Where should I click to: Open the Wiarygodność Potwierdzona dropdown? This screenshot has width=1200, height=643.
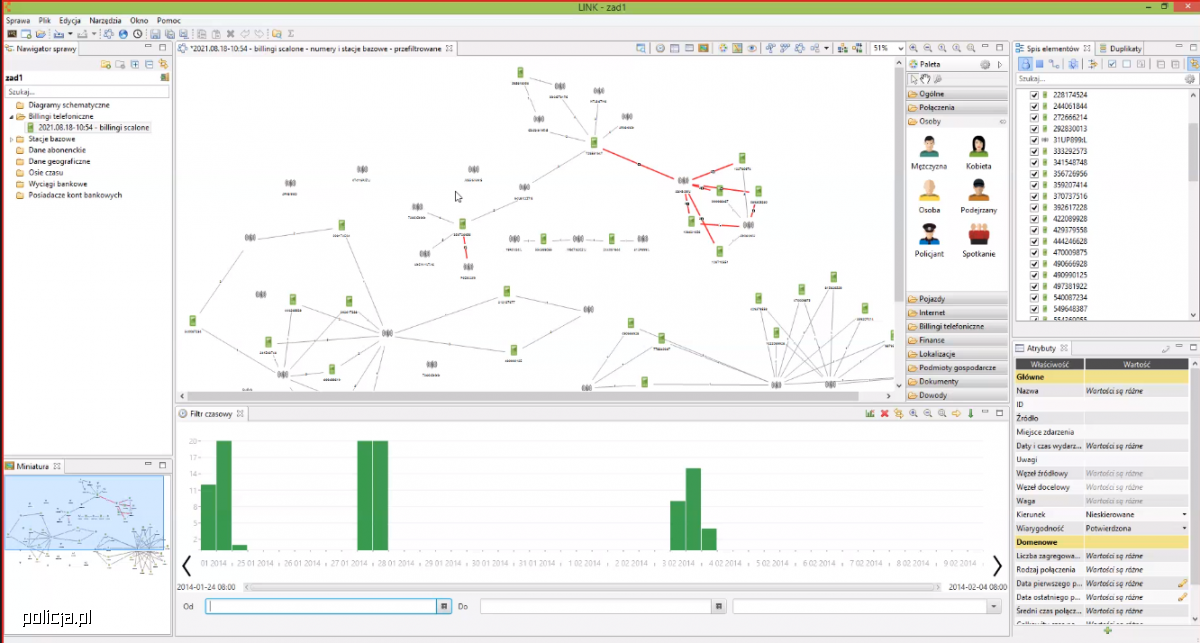click(x=1184, y=527)
